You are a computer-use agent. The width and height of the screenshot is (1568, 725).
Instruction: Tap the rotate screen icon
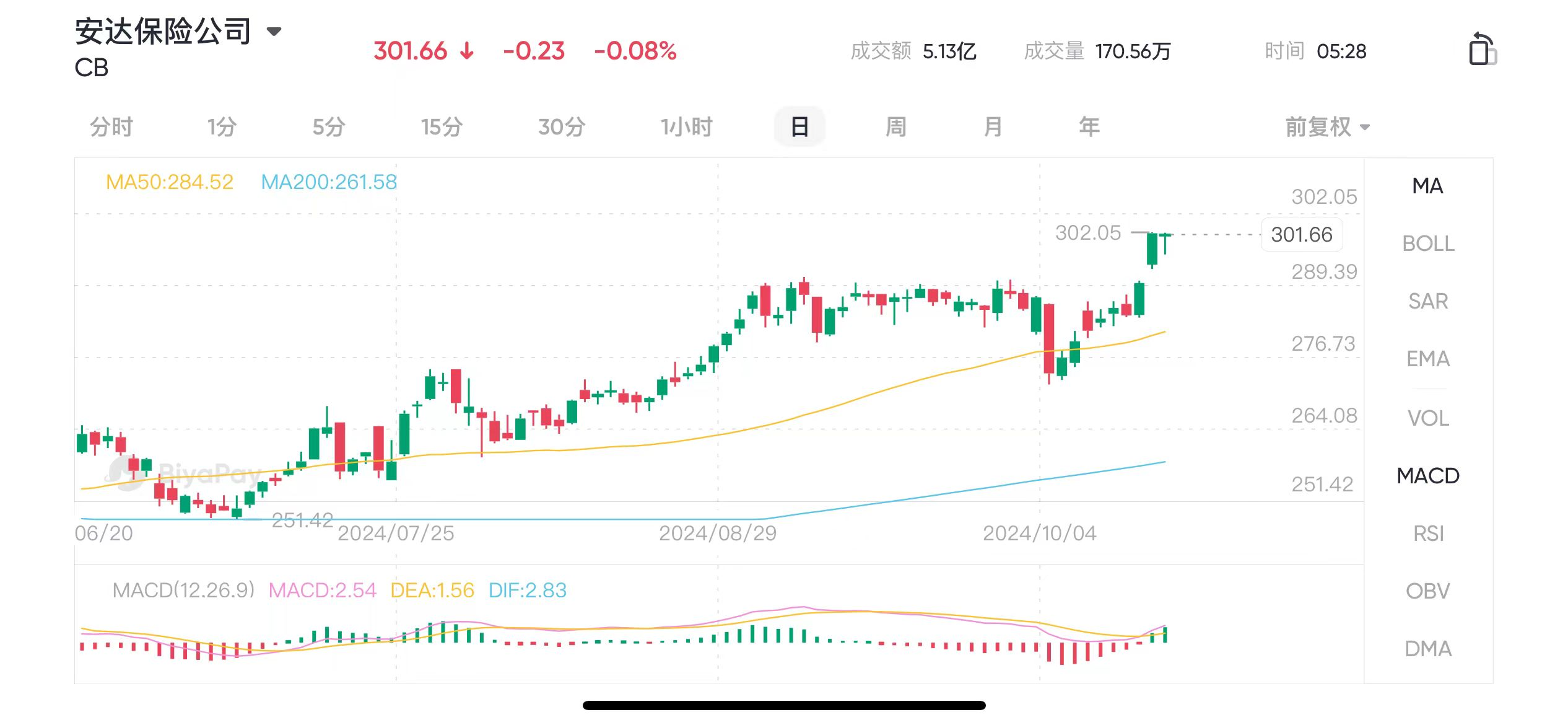pos(1483,49)
